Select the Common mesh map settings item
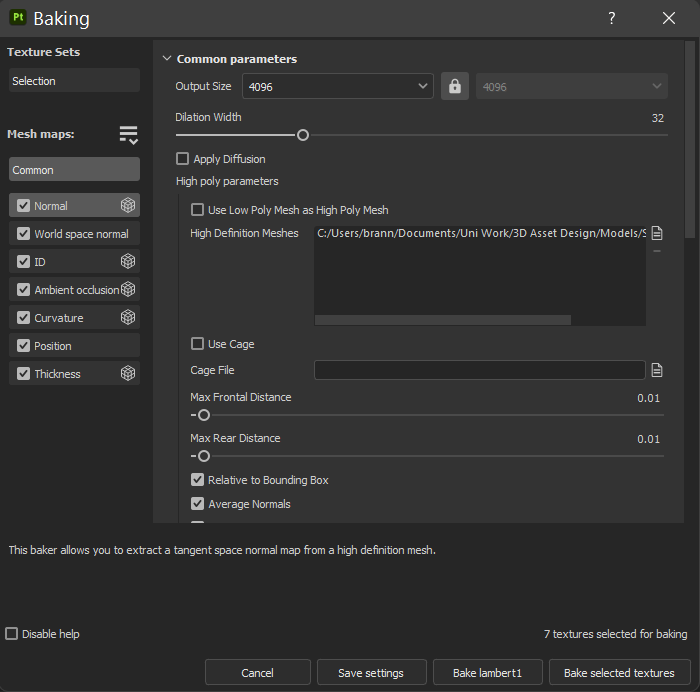This screenshot has width=700, height=692. coord(74,170)
